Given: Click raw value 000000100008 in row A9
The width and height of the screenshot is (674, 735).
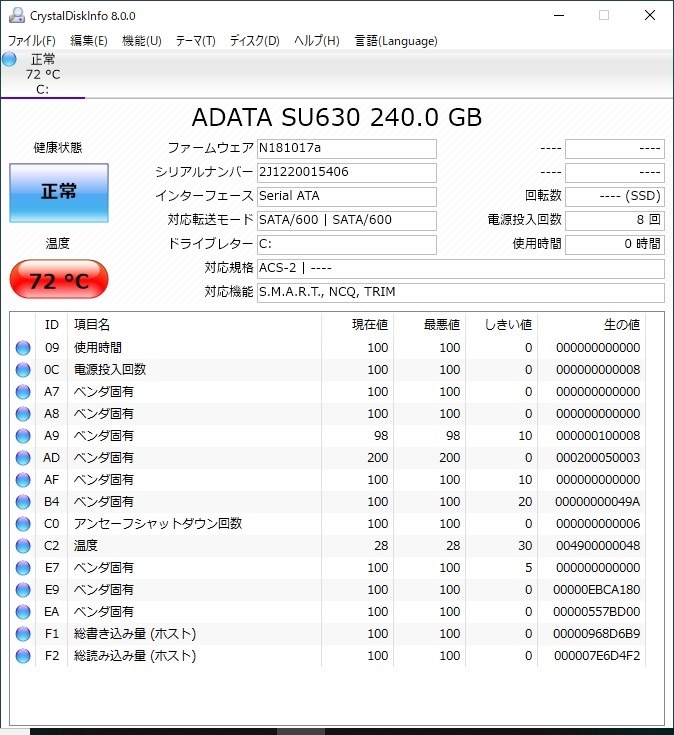Looking at the screenshot, I should click(598, 436).
